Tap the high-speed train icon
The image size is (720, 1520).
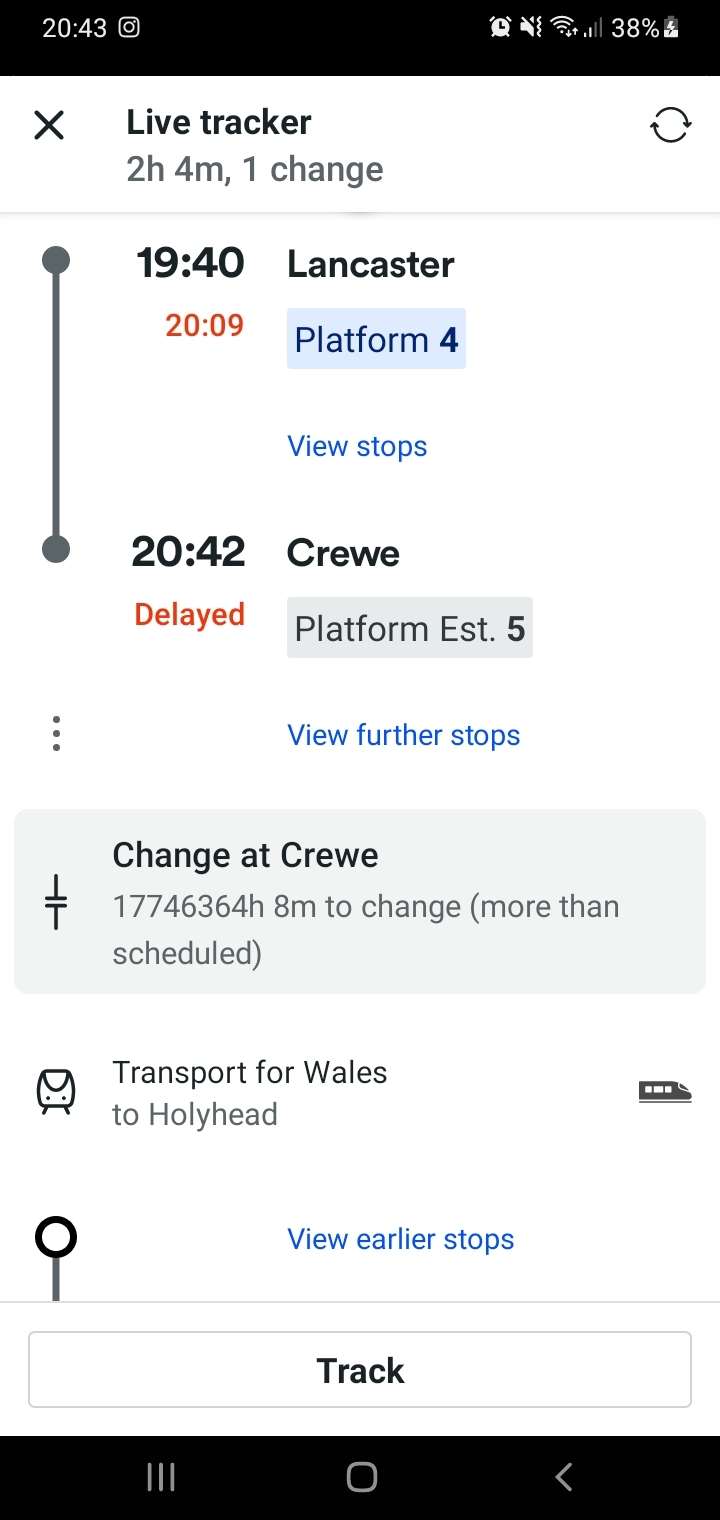point(665,1091)
